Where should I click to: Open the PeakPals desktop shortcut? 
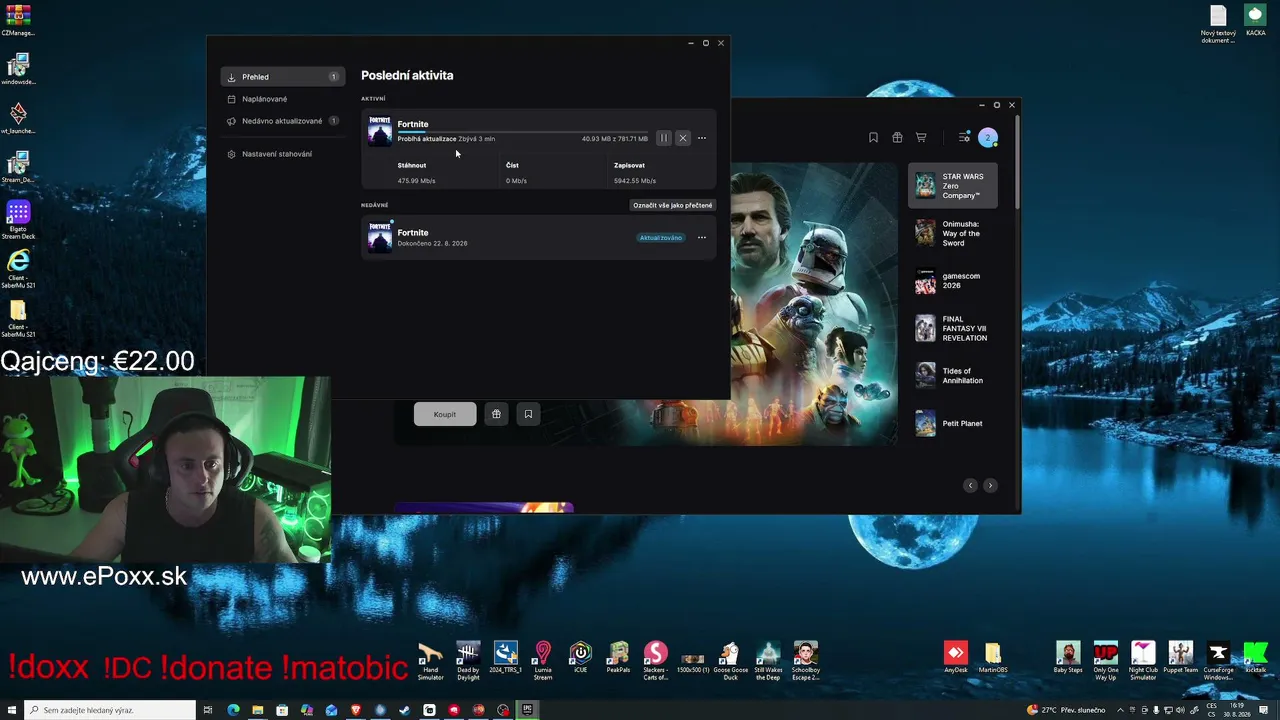point(618,658)
